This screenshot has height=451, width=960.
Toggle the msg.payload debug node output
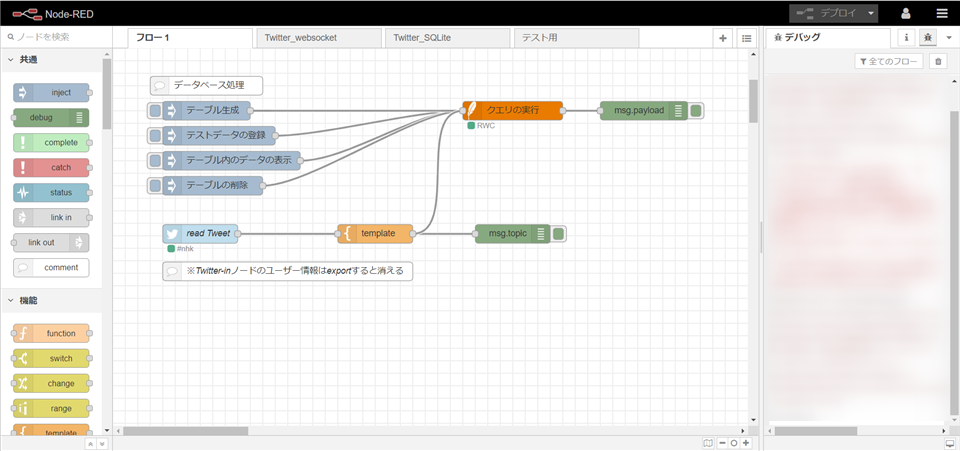(x=696, y=111)
